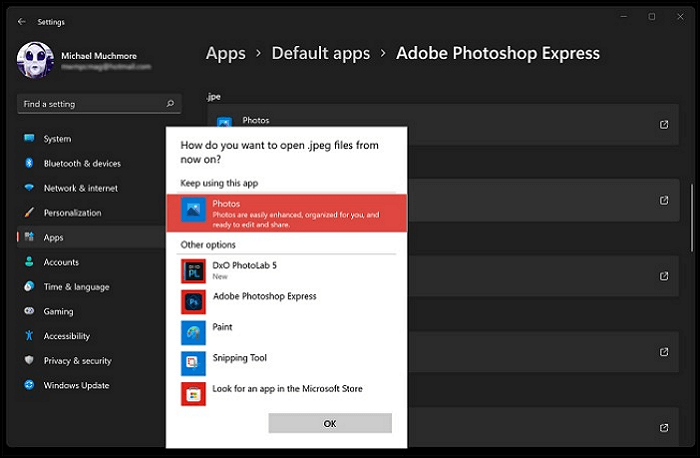Click the Network wifi icon
This screenshot has width=700, height=458.
(29, 187)
